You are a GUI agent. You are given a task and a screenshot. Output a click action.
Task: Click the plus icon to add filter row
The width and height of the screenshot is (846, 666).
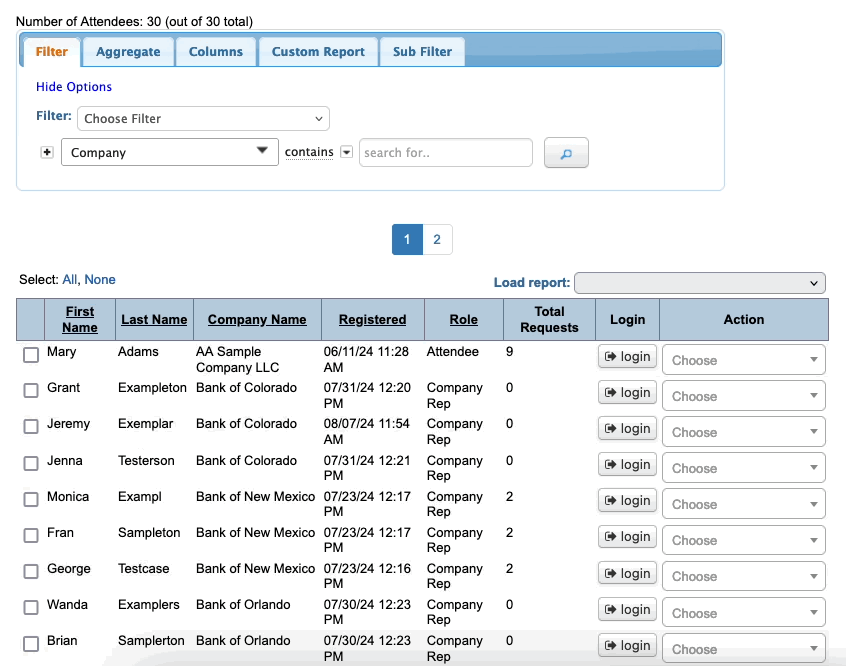coord(47,152)
